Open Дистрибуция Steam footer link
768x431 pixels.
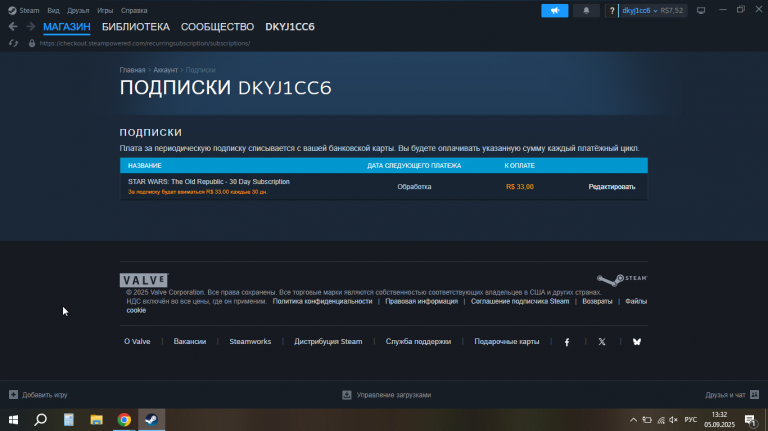point(328,341)
